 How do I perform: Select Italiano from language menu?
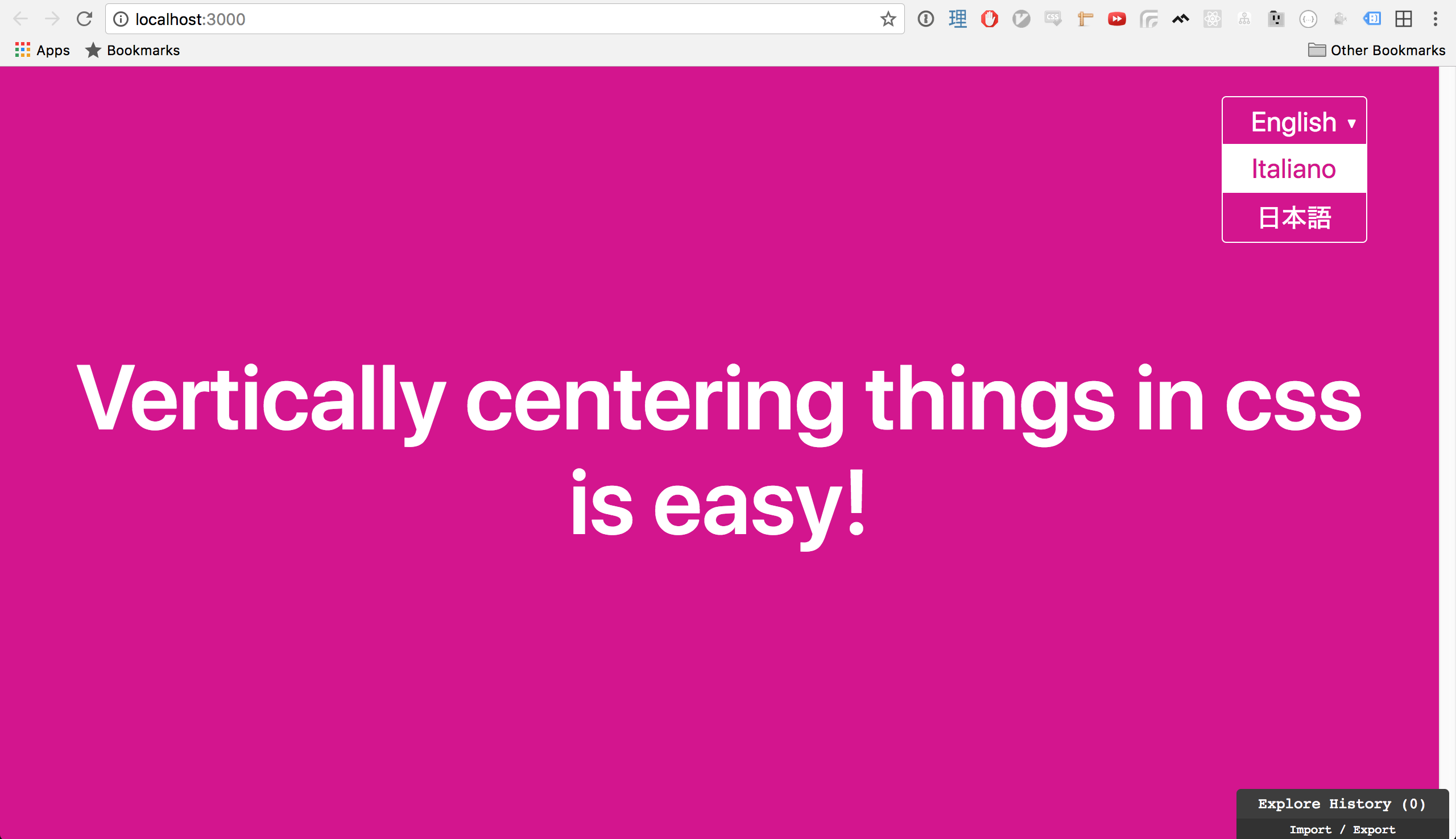(x=1293, y=168)
